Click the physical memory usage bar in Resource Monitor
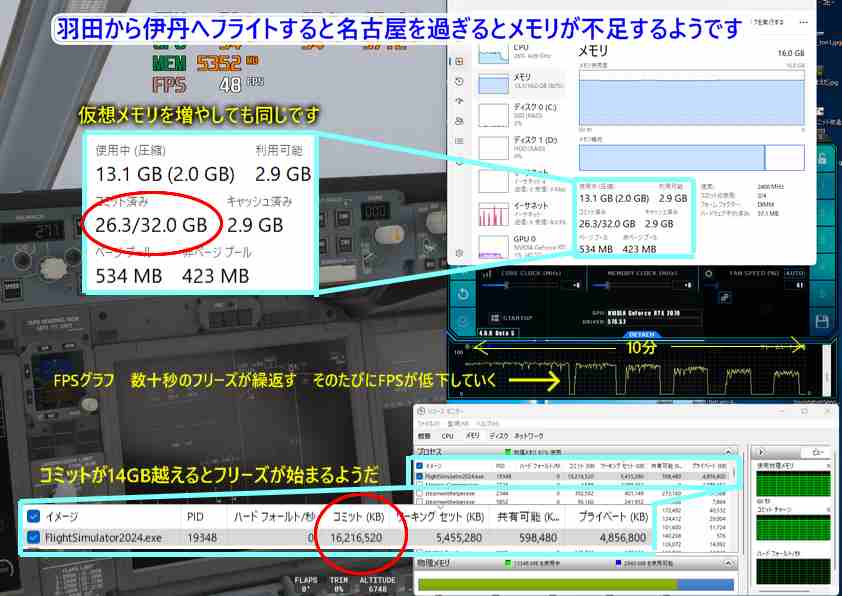The height and width of the screenshot is (596, 842). tap(576, 584)
